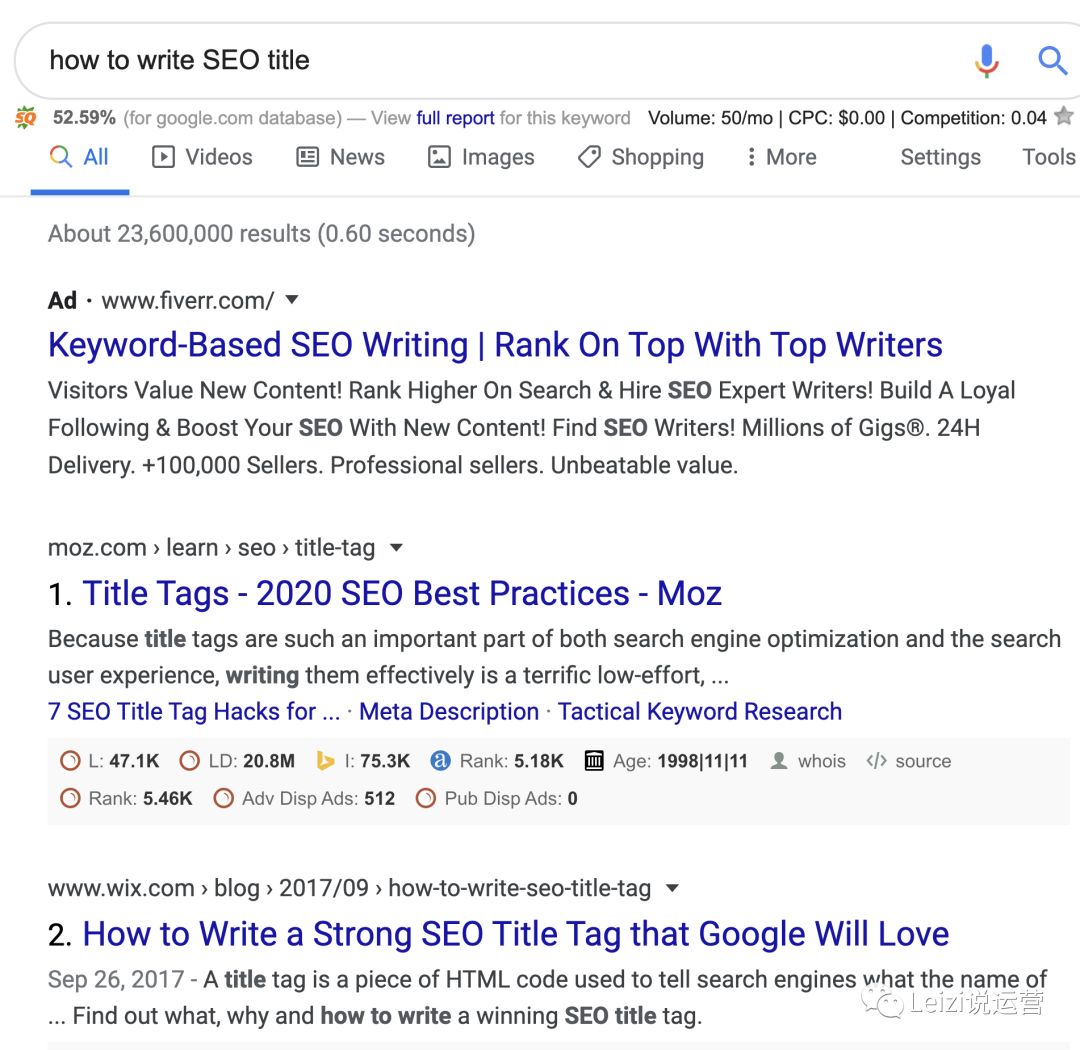The image size is (1080, 1050).
Task: Click the whois person icon
Action: pos(779,761)
